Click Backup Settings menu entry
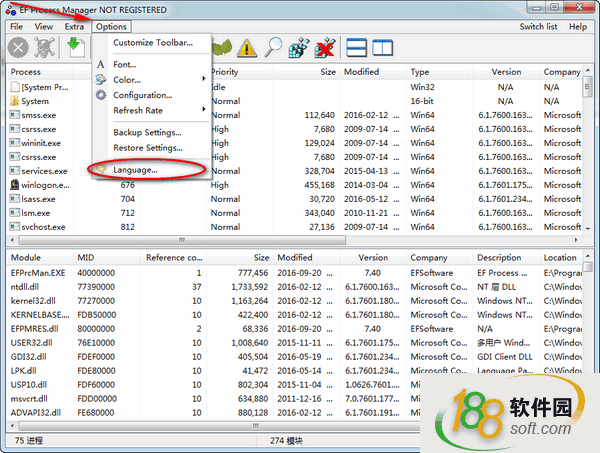This screenshot has height=453, width=600. tap(147, 133)
